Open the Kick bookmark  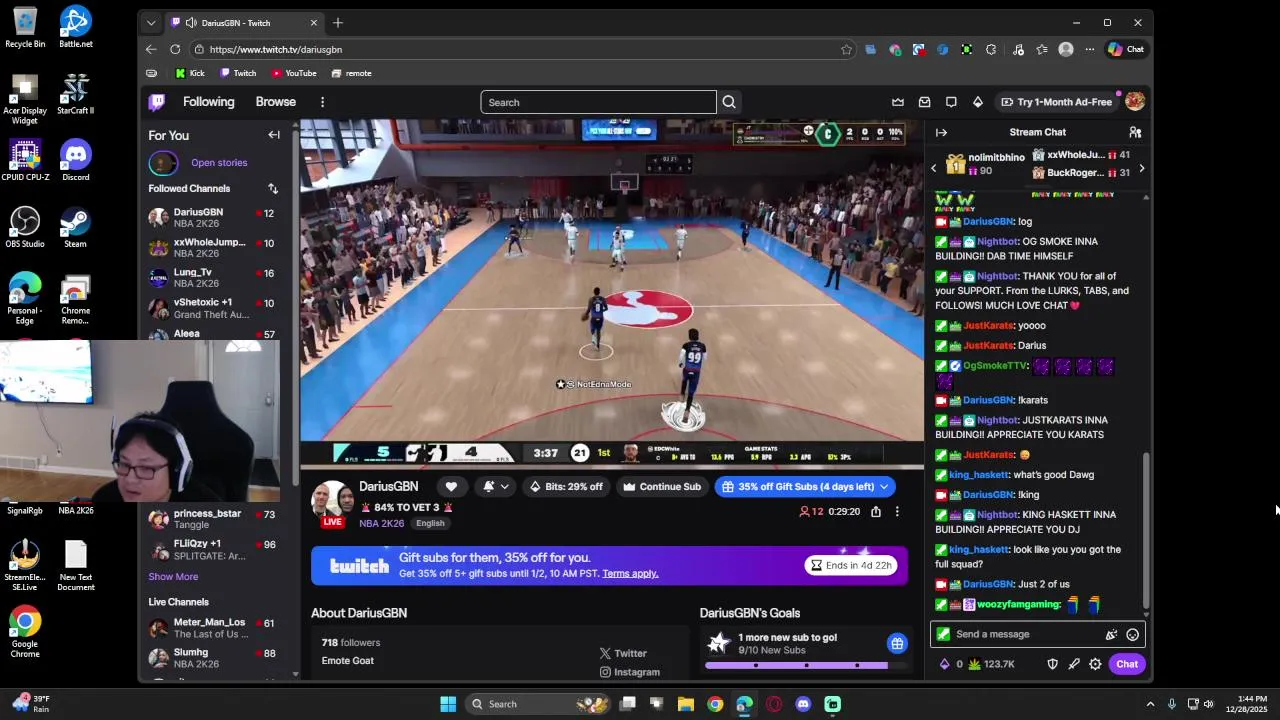pos(189,73)
